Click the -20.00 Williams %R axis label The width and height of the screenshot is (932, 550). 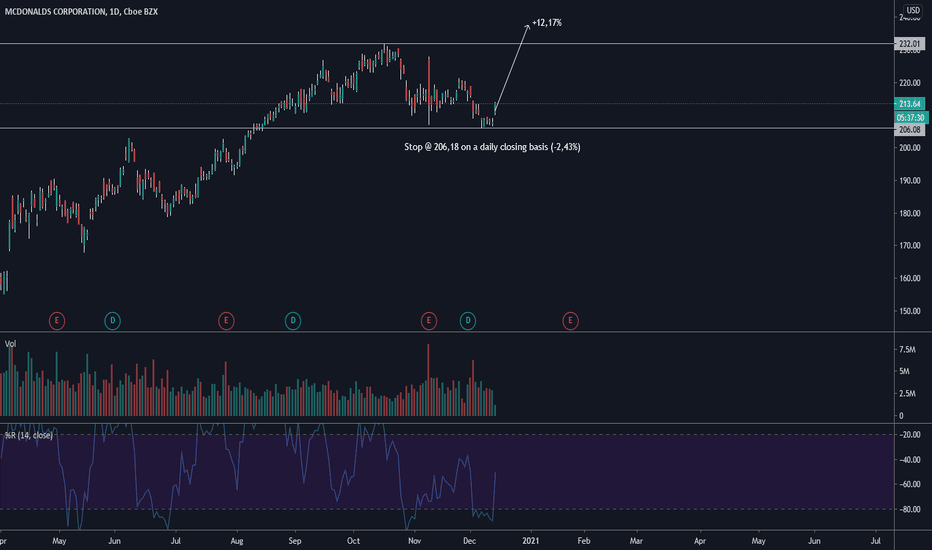910,435
